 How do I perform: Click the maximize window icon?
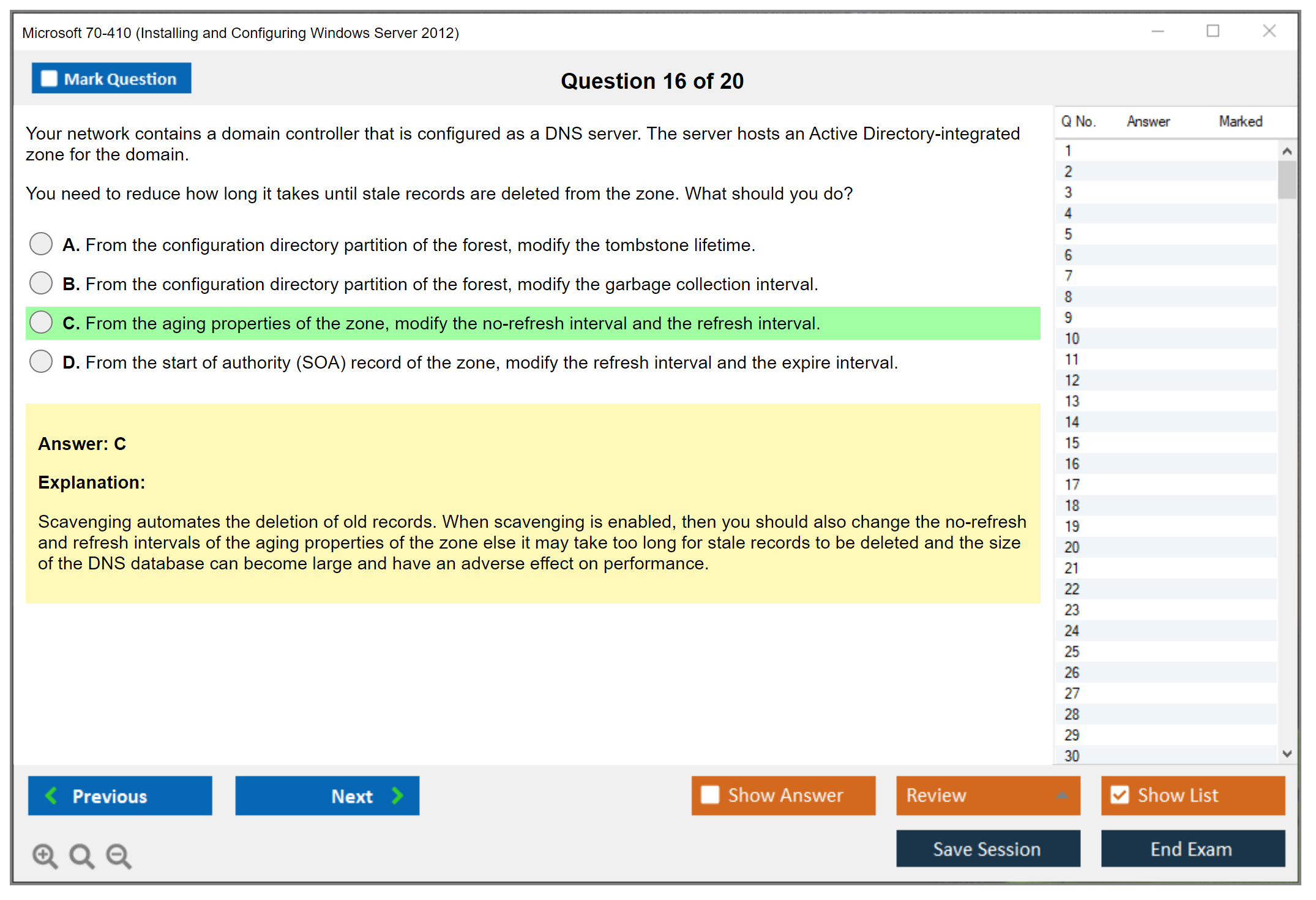coord(1213,31)
